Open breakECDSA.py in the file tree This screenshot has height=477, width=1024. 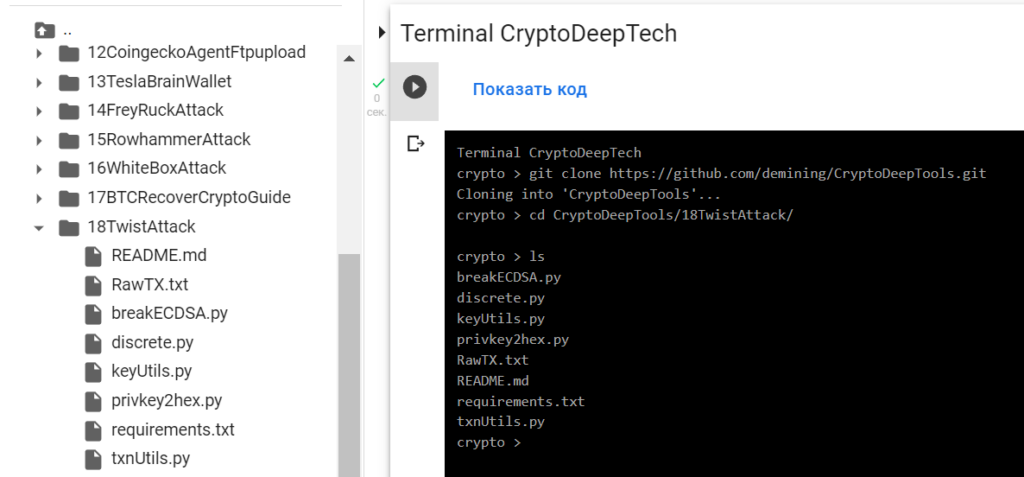point(169,314)
